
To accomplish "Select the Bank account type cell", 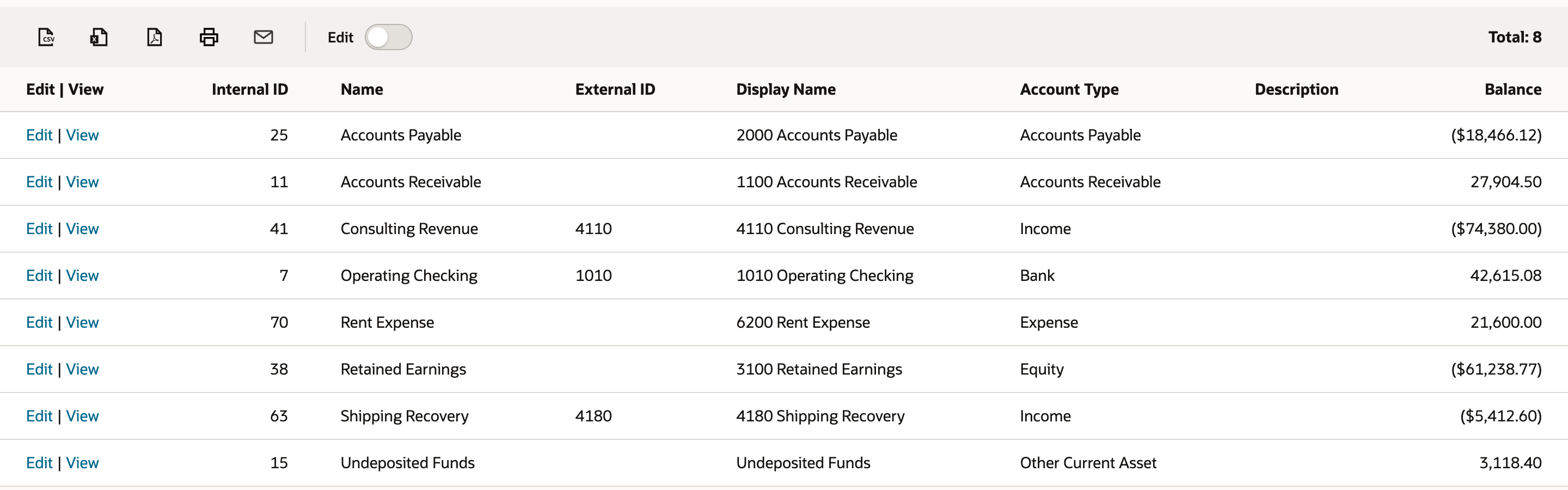I will click(1037, 275).
